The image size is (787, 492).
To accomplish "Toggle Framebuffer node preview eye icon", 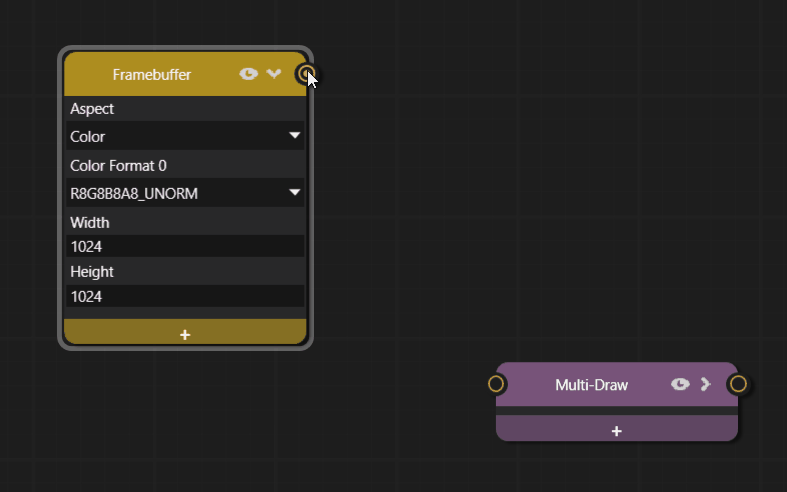I will click(x=248, y=74).
